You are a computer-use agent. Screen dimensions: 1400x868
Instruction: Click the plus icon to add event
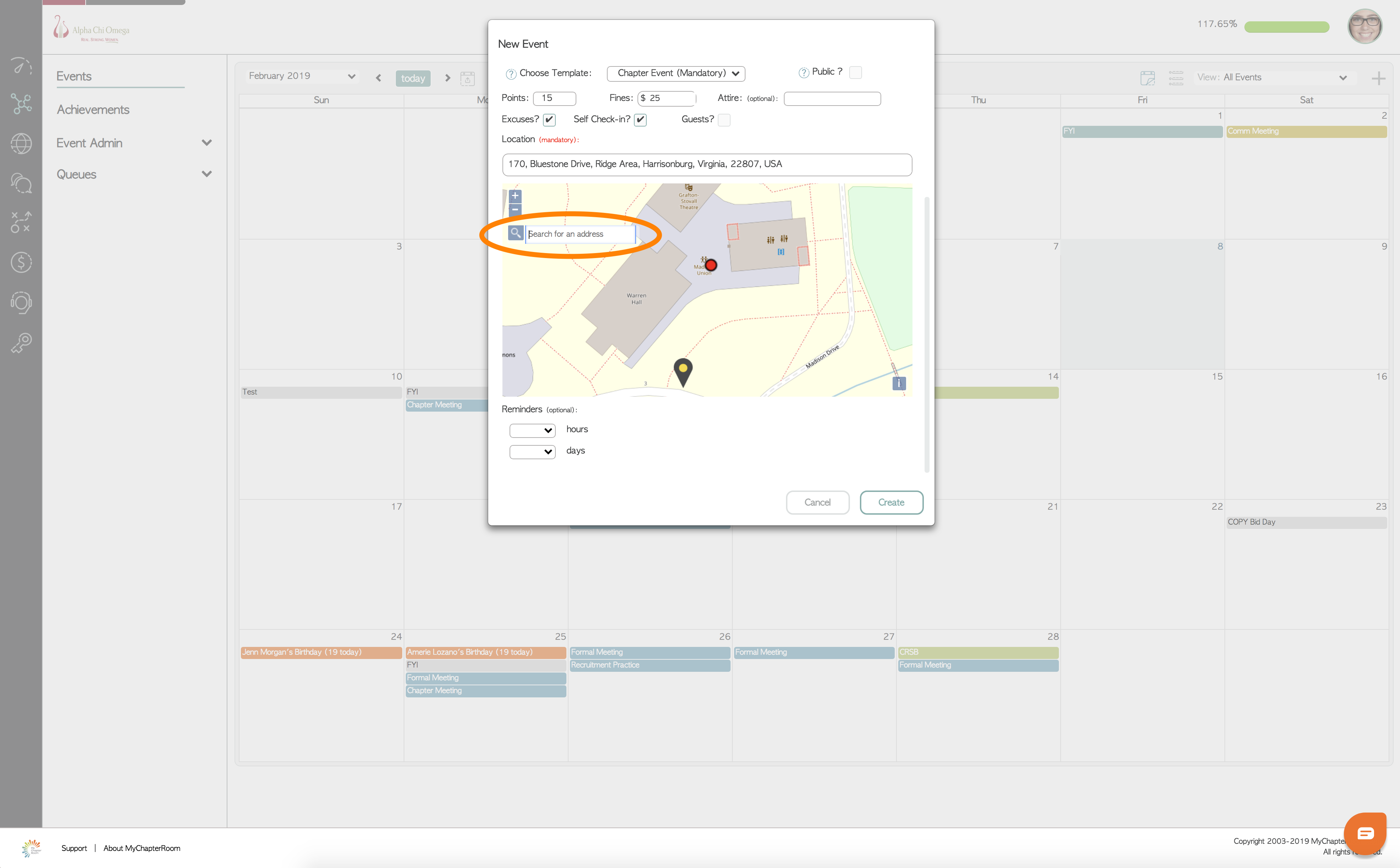(1378, 78)
